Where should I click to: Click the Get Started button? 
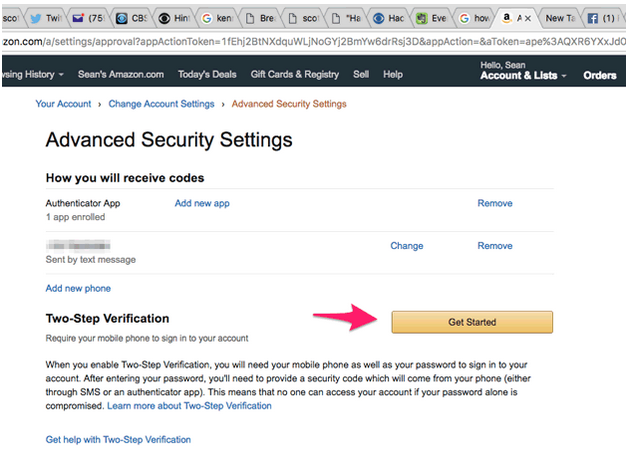coord(472,322)
